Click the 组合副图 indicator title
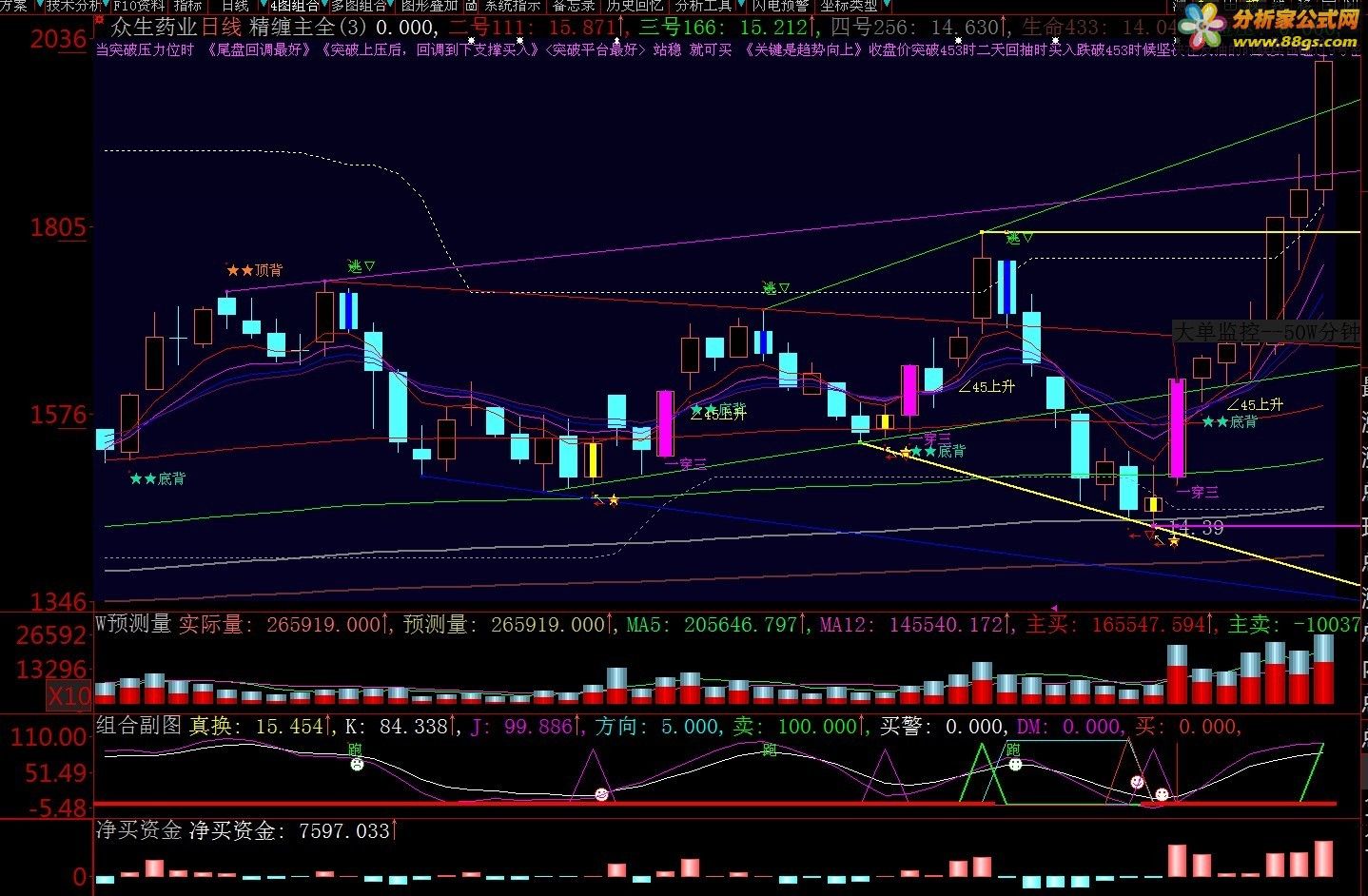 pos(139,726)
